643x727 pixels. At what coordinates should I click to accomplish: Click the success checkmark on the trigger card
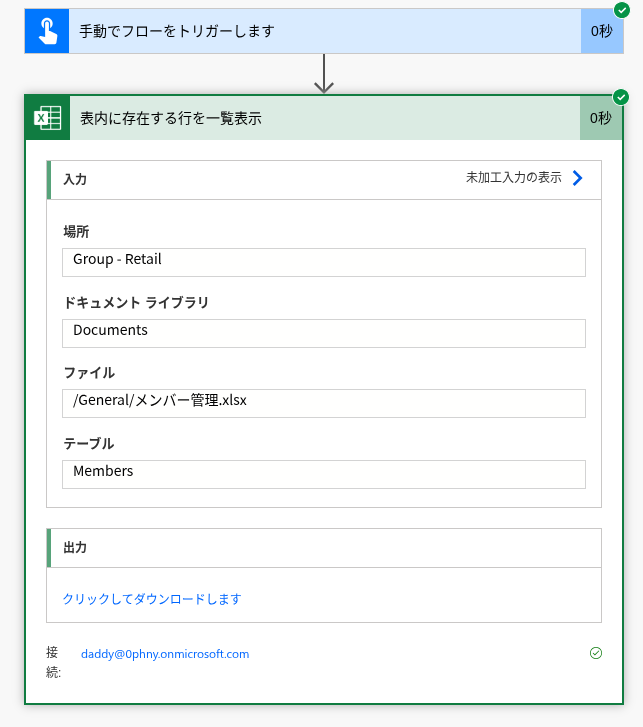click(621, 10)
